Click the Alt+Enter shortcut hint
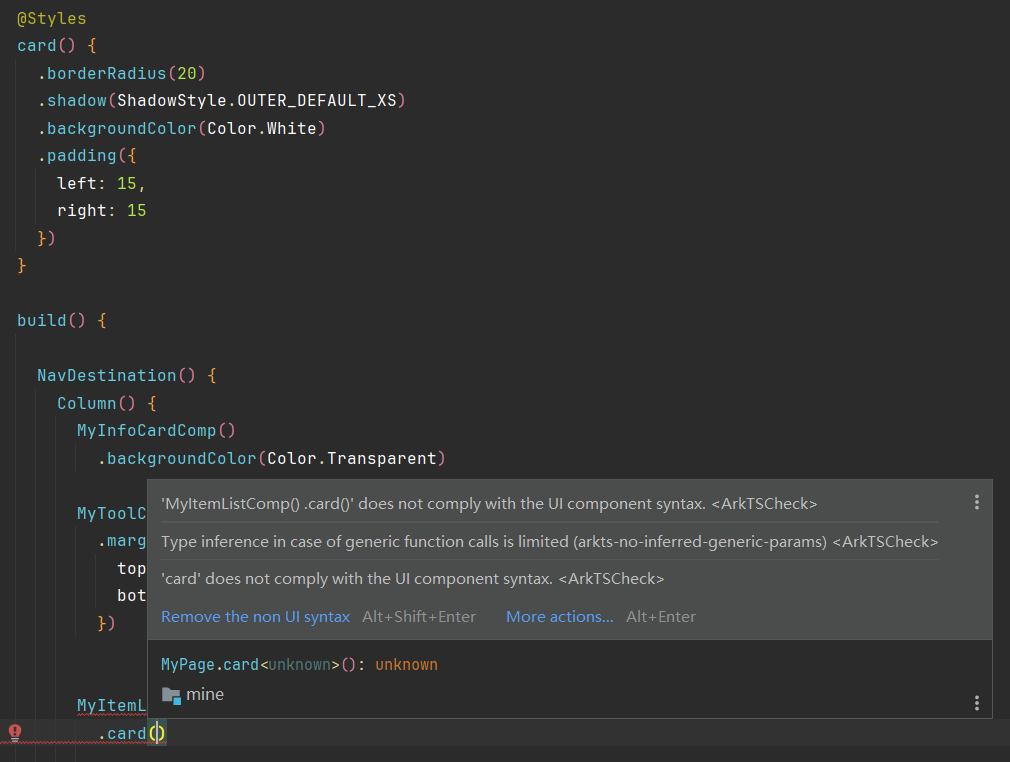This screenshot has width=1010, height=762. pos(661,616)
